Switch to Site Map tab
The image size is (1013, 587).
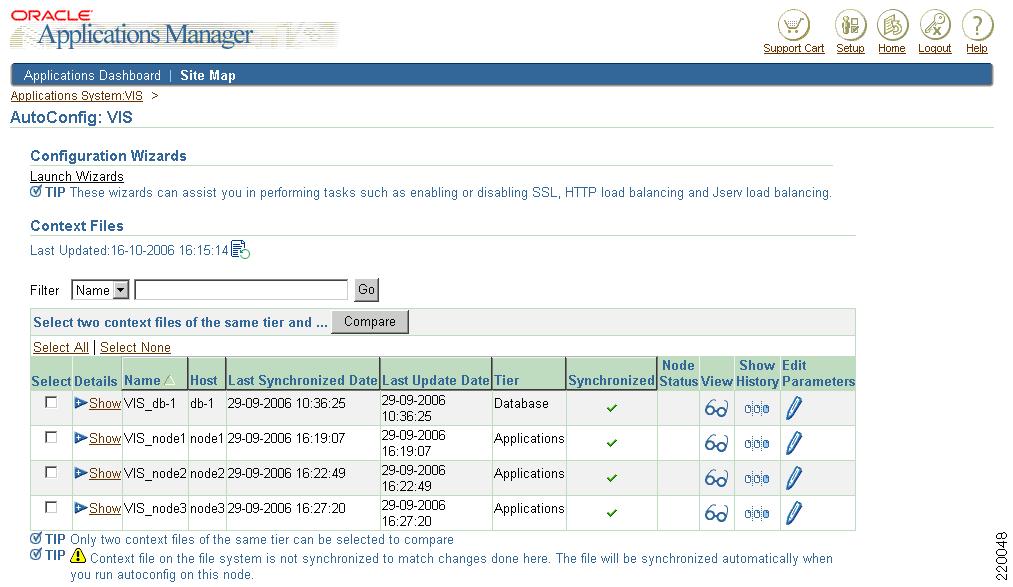point(208,76)
